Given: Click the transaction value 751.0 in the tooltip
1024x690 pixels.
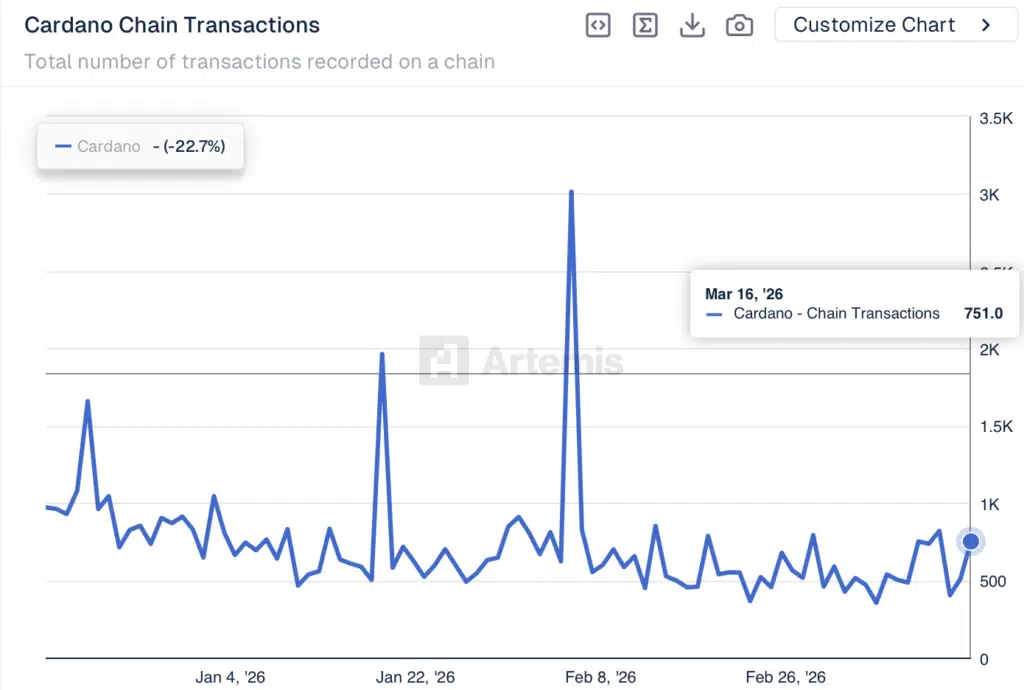Looking at the screenshot, I should pyautogui.click(x=983, y=313).
